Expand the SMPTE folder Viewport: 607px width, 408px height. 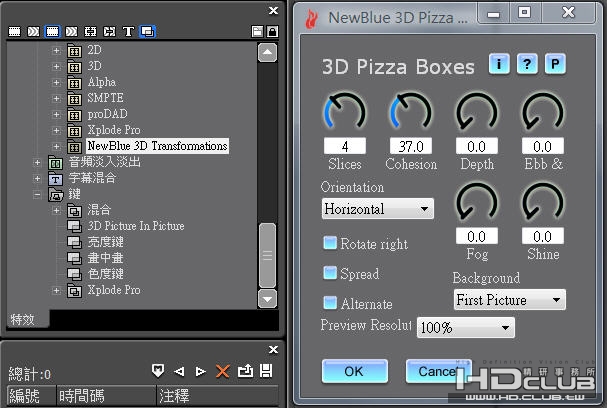coord(56,99)
